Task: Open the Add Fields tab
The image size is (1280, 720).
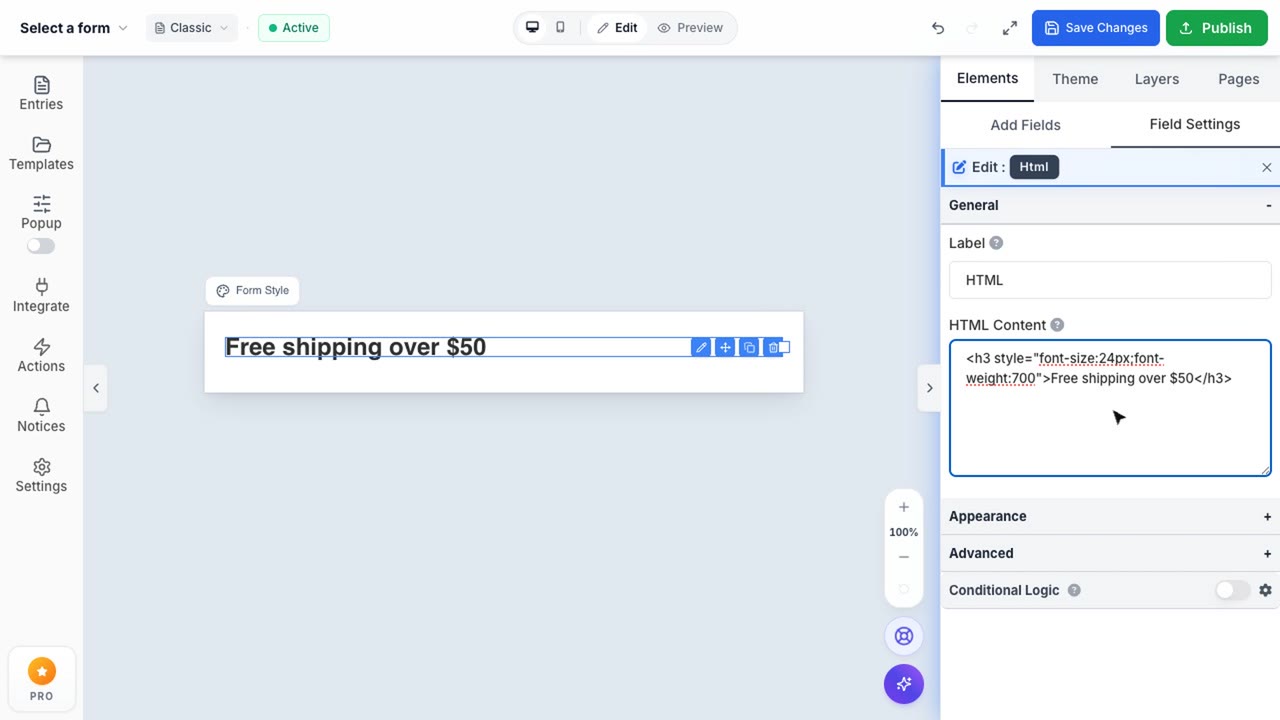Action: click(1025, 125)
